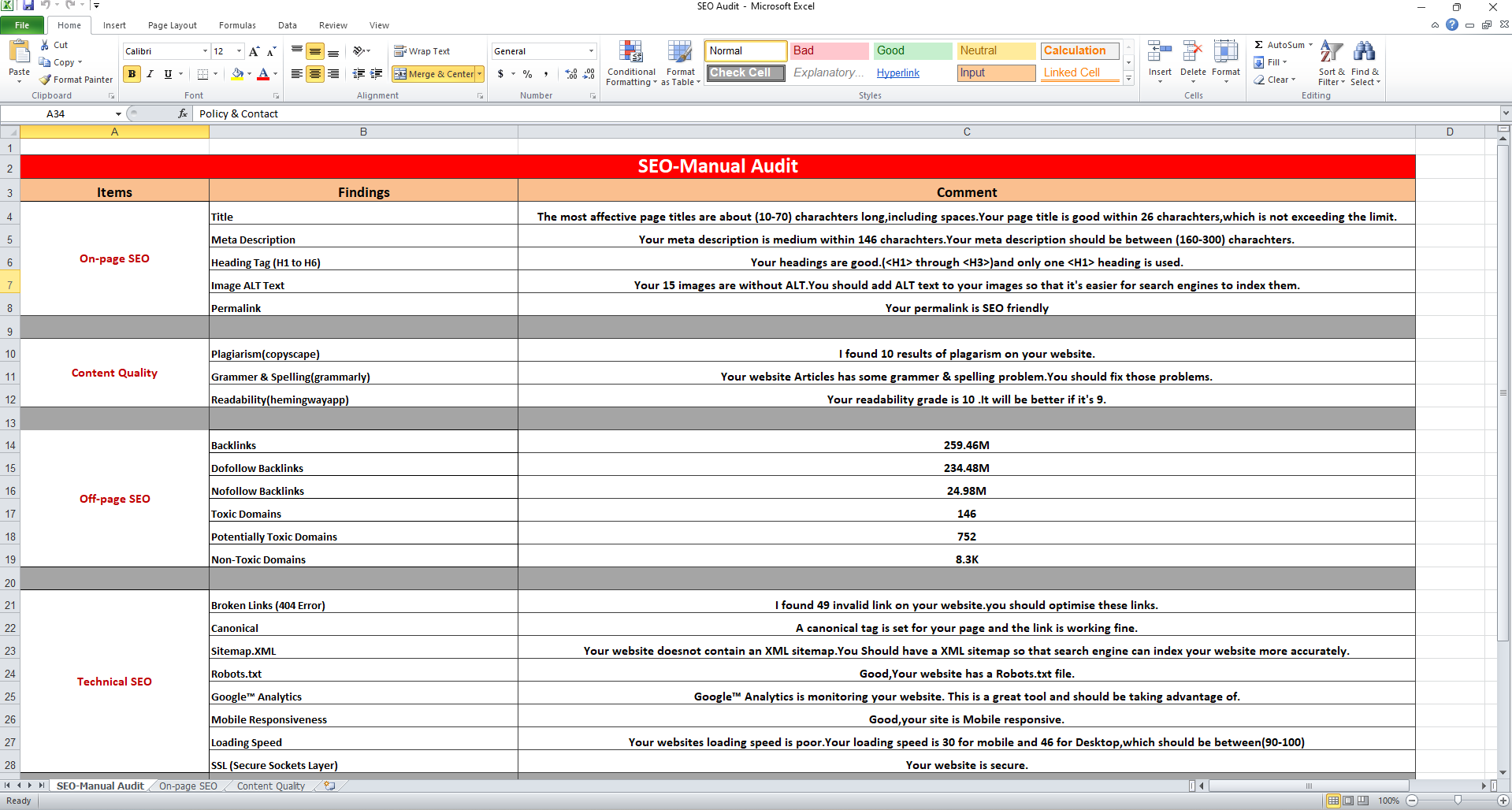Click the AutoSum sigma icon
The image size is (1512, 810).
coord(1259,45)
